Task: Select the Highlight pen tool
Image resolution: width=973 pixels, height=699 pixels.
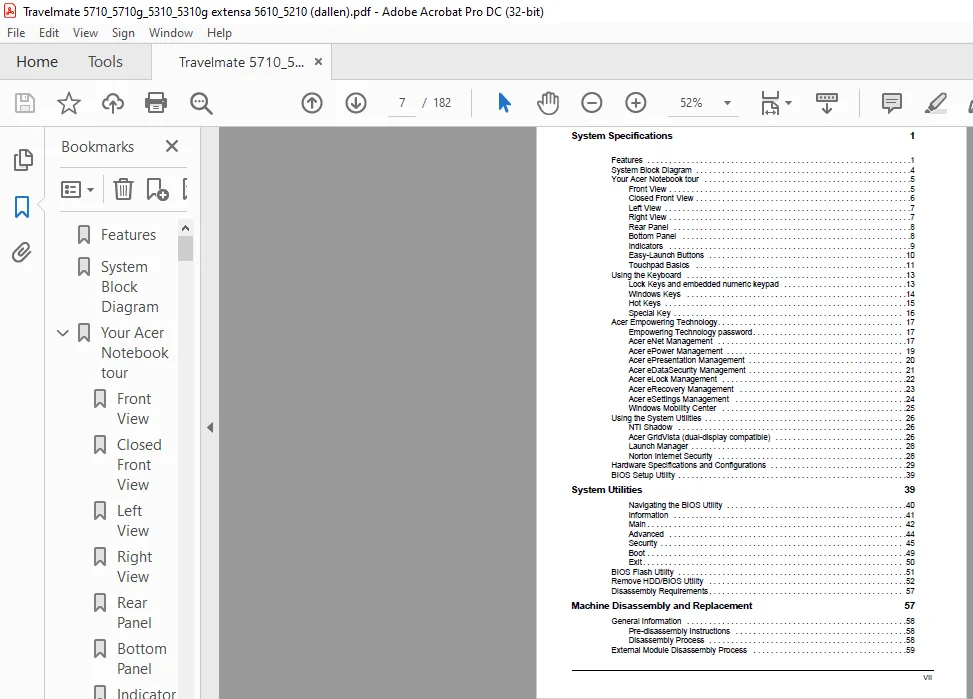Action: pyautogui.click(x=936, y=103)
